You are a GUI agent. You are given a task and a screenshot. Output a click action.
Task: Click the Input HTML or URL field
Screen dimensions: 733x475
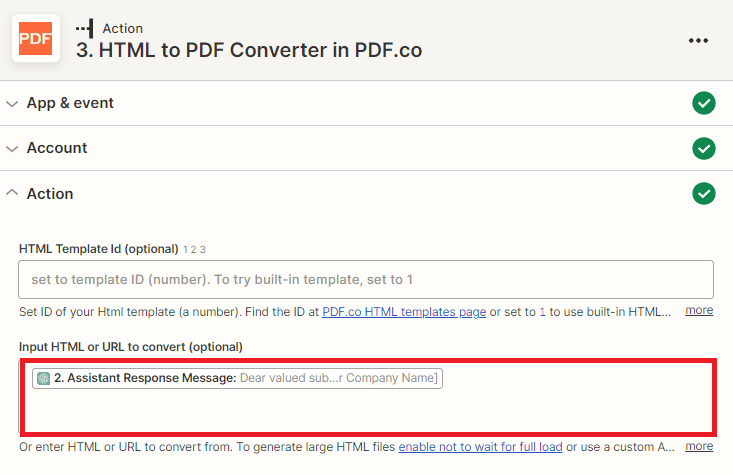366,410
